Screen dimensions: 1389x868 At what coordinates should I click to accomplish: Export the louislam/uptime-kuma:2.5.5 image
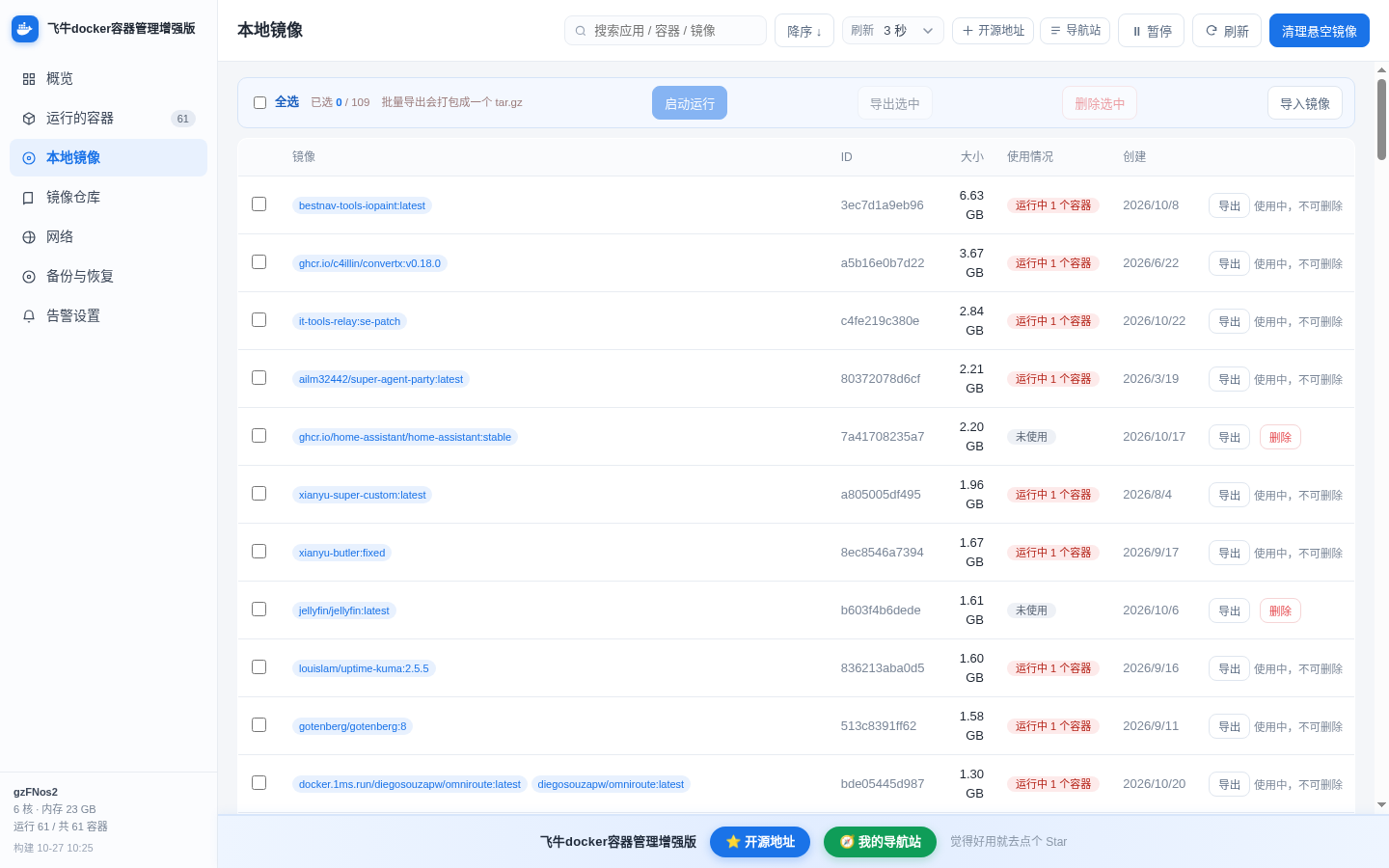coord(1229,668)
